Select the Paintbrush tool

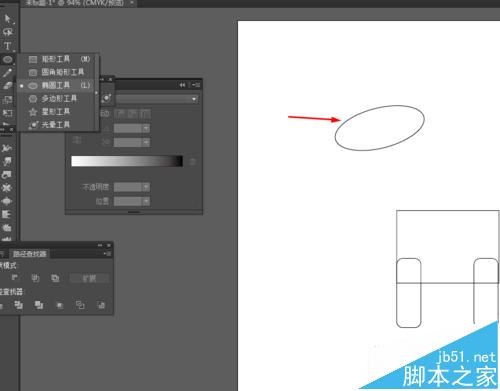point(7,73)
